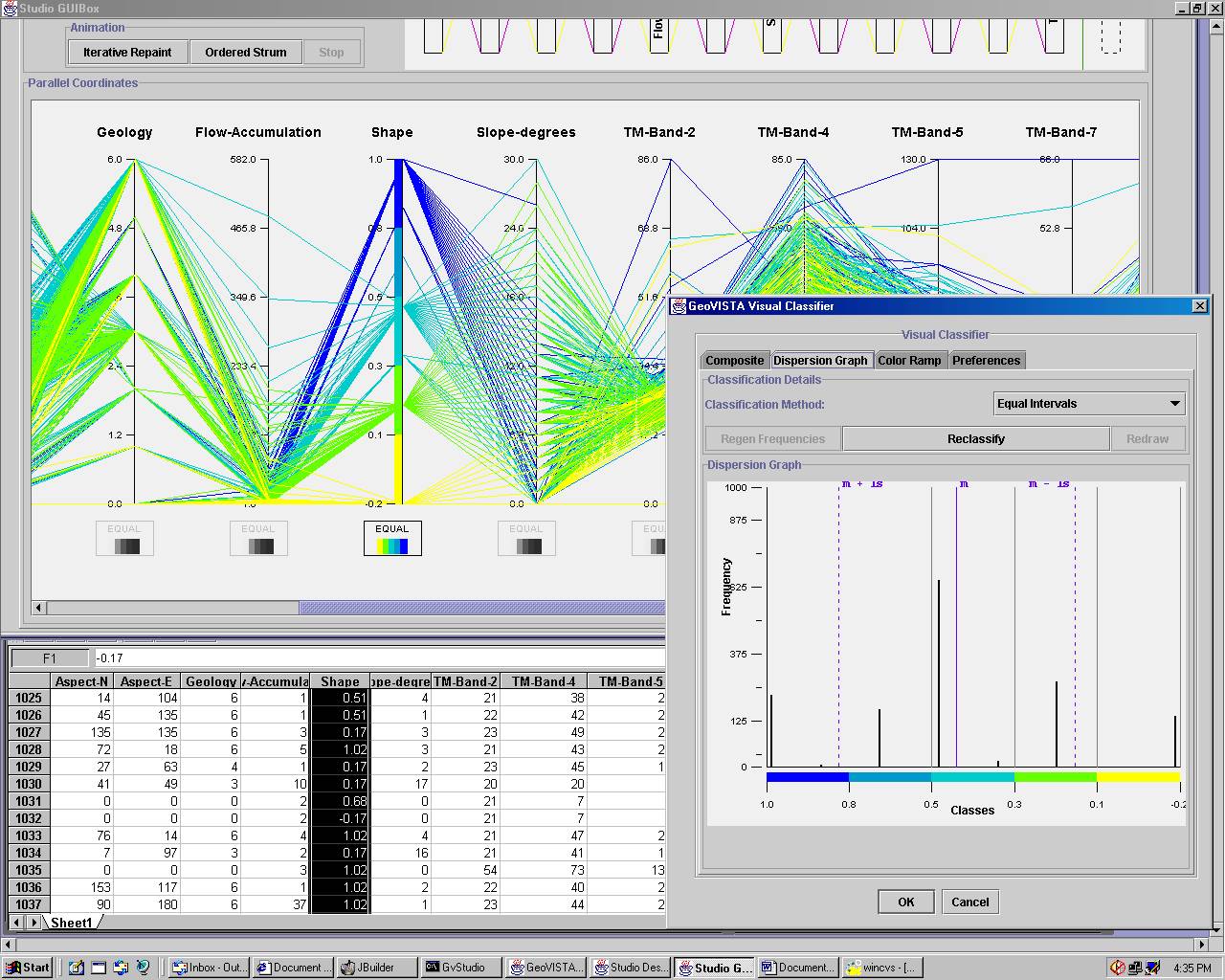Click OK in Visual Classifier dialog
1225x980 pixels.
(x=906, y=902)
